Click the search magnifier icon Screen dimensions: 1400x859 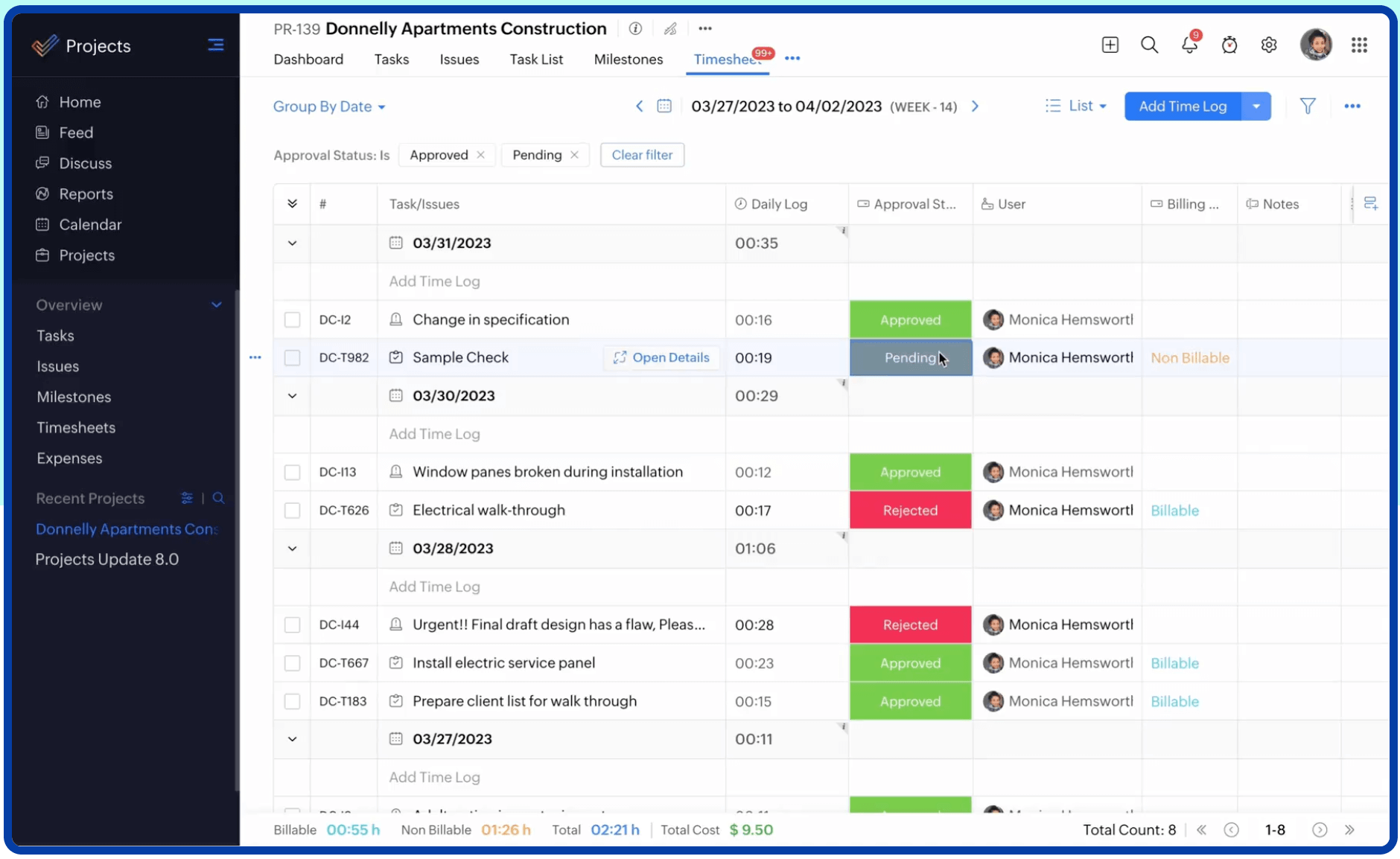pos(1149,45)
